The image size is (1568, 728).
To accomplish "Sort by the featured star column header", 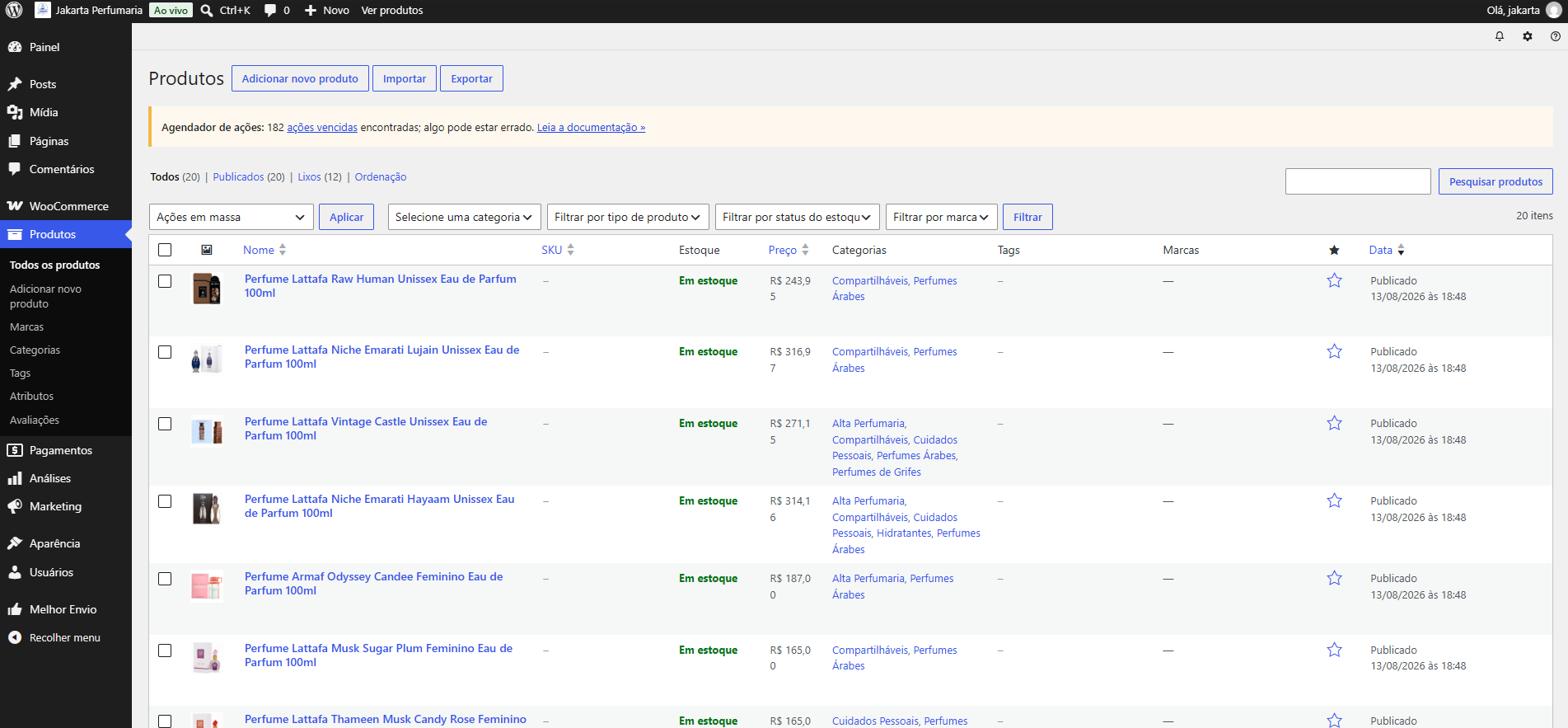I will [1334, 250].
